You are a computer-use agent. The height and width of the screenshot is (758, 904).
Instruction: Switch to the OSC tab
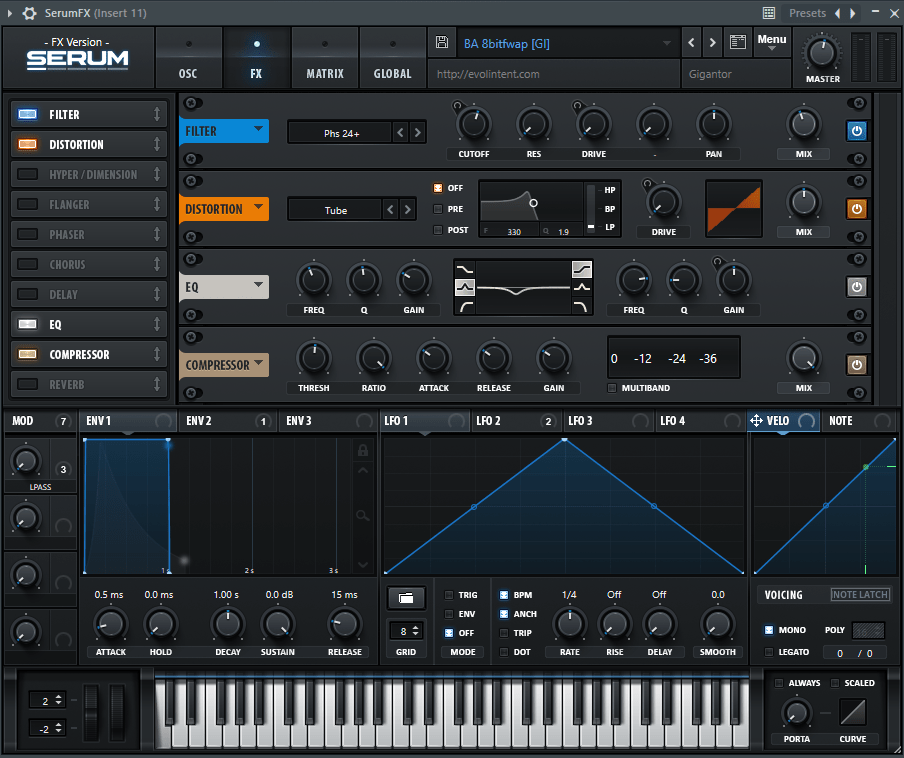tap(188, 59)
